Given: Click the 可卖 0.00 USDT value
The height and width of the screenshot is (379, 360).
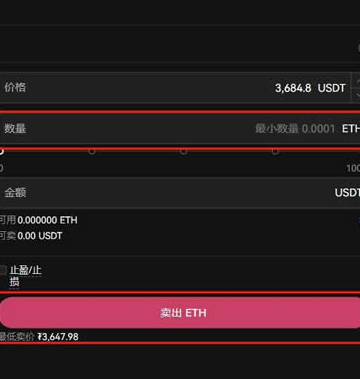Looking at the screenshot, I should tap(31, 236).
